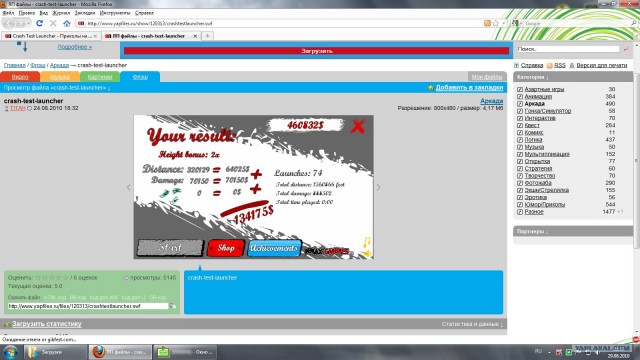Expand Статистика и данные section
640x360 pixels.
472,324
